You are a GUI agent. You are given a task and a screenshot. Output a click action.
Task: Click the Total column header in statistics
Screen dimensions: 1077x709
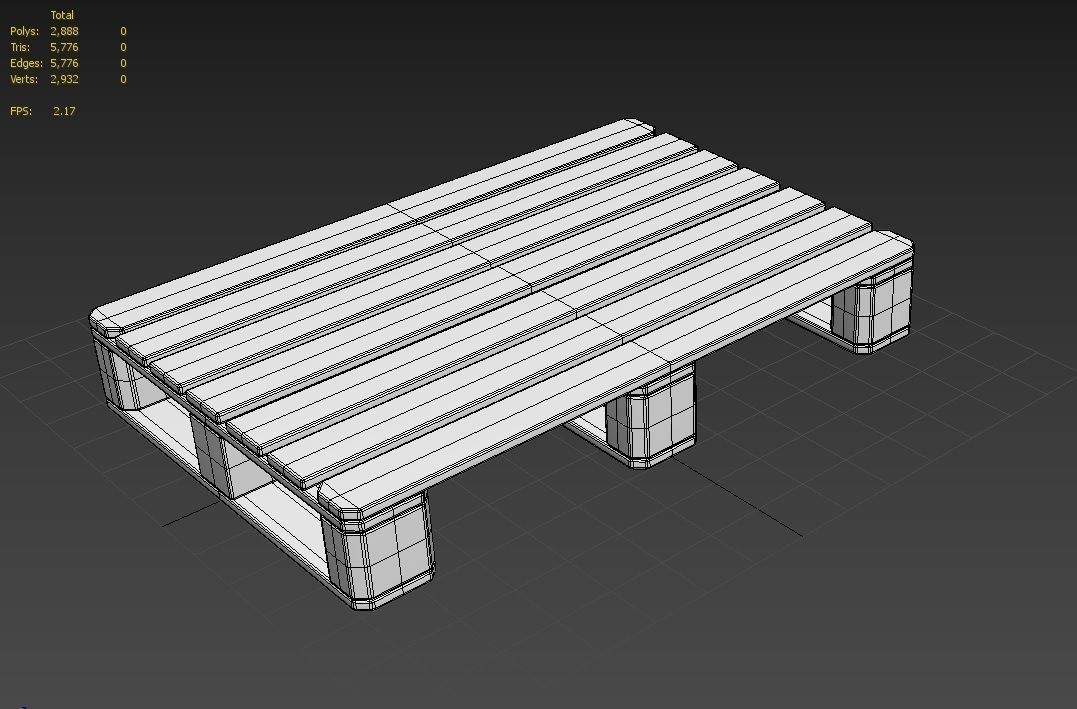pyautogui.click(x=62, y=15)
